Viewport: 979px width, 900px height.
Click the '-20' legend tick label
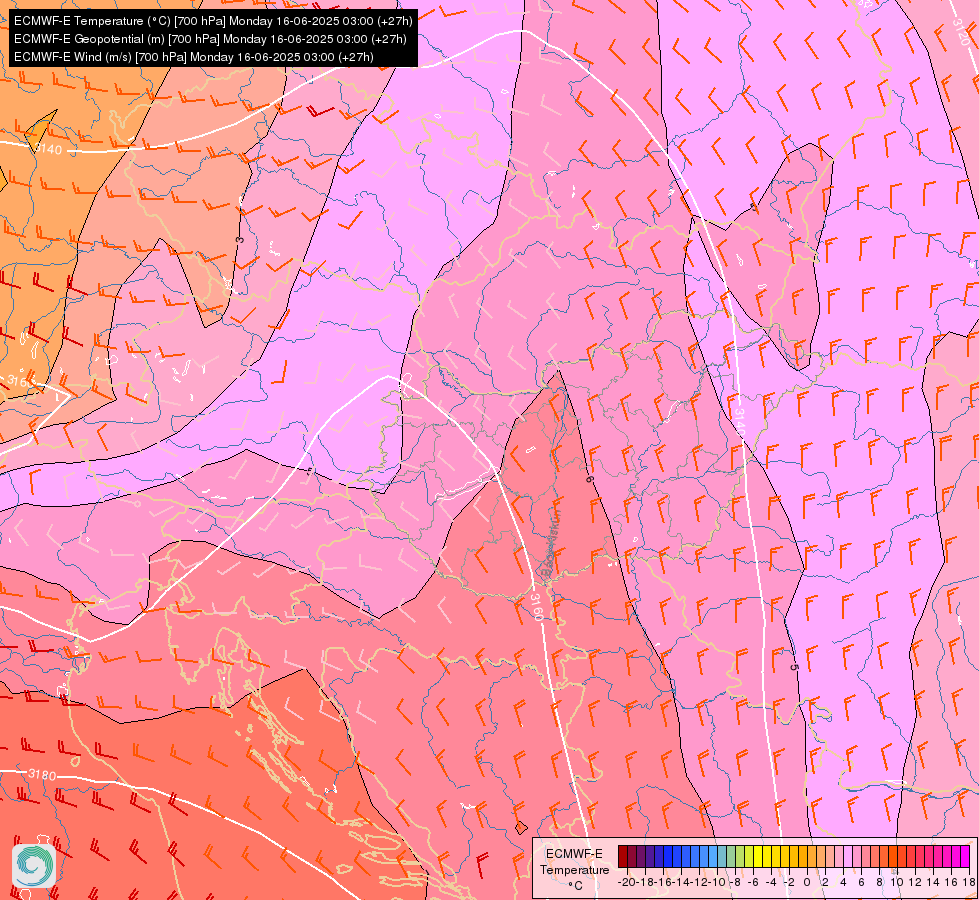[x=626, y=882]
